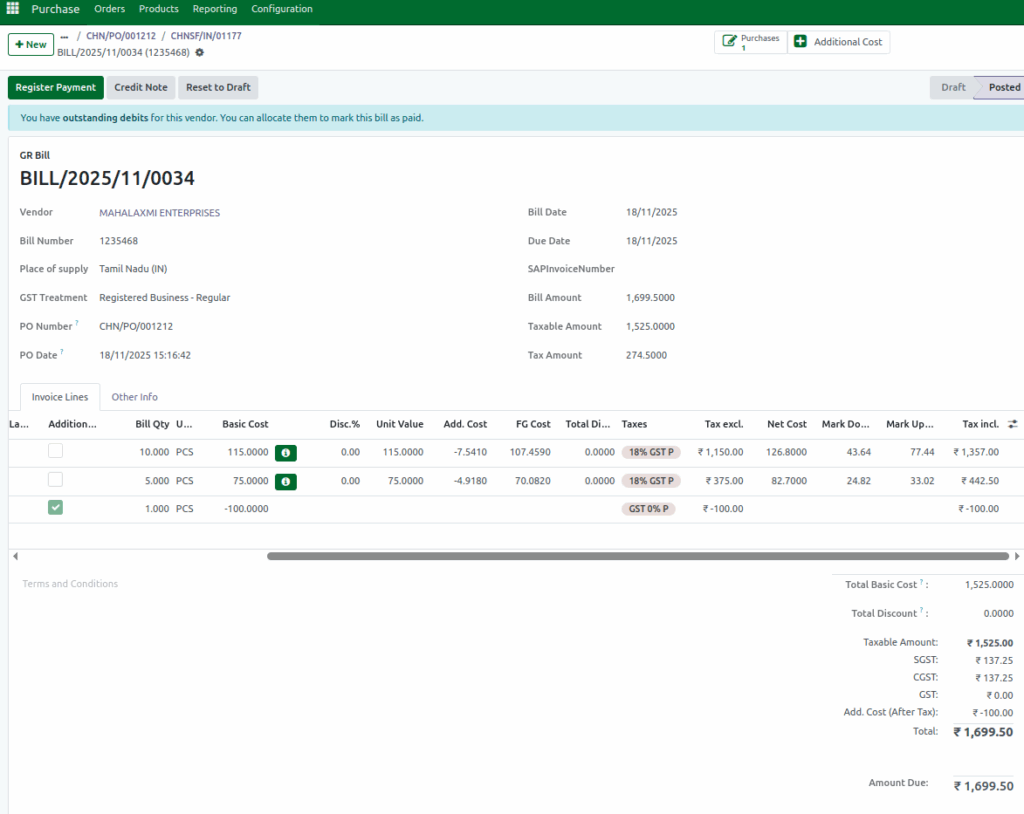The image size is (1024, 814).
Task: Click the Register Payment button
Action: (x=55, y=87)
